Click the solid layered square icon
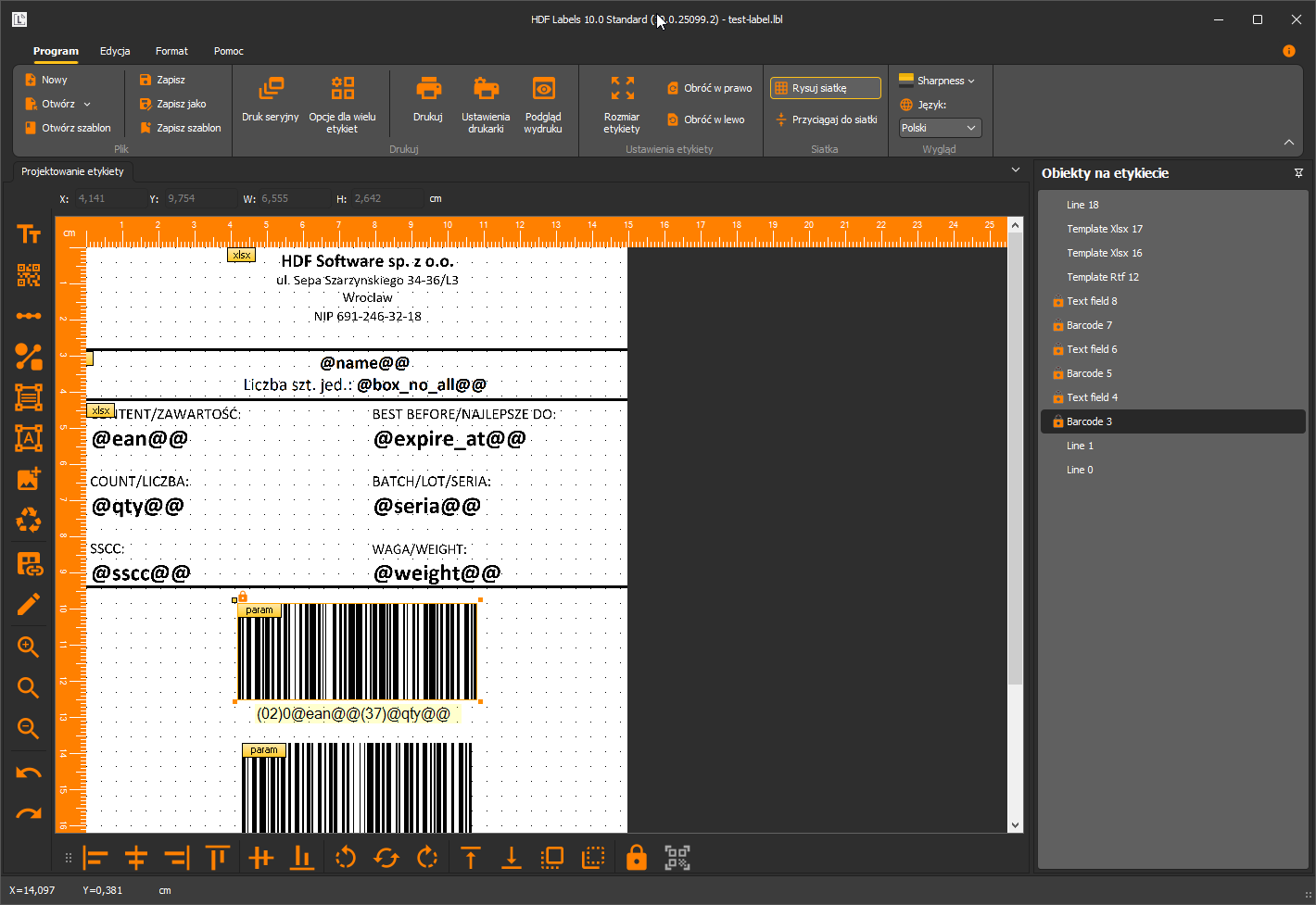 point(552,858)
